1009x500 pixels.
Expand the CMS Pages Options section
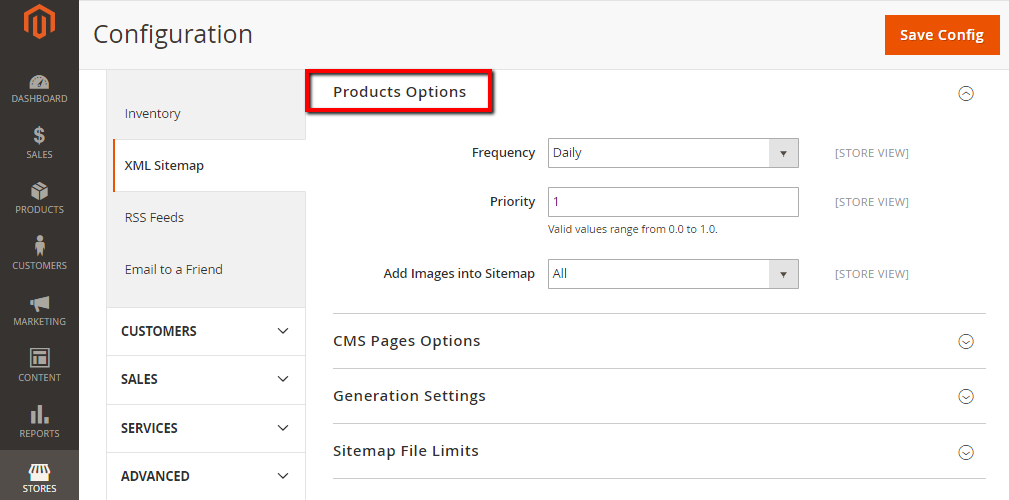click(965, 341)
